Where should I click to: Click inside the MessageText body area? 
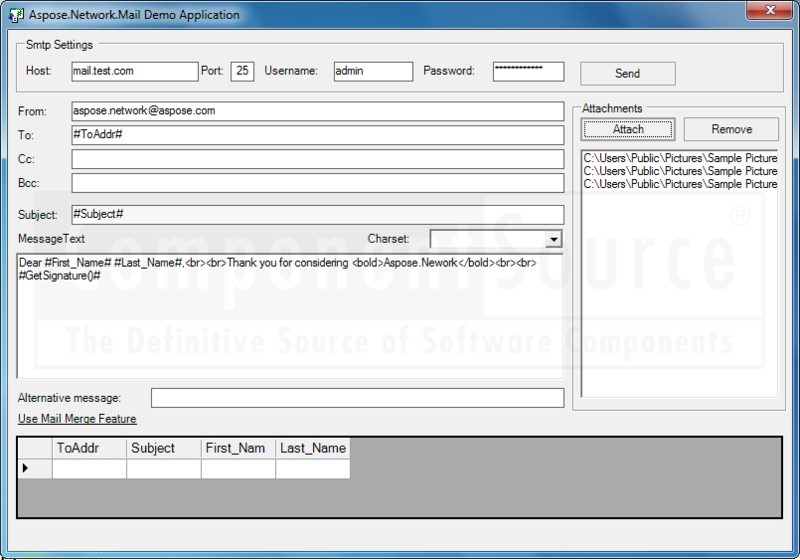coord(290,316)
